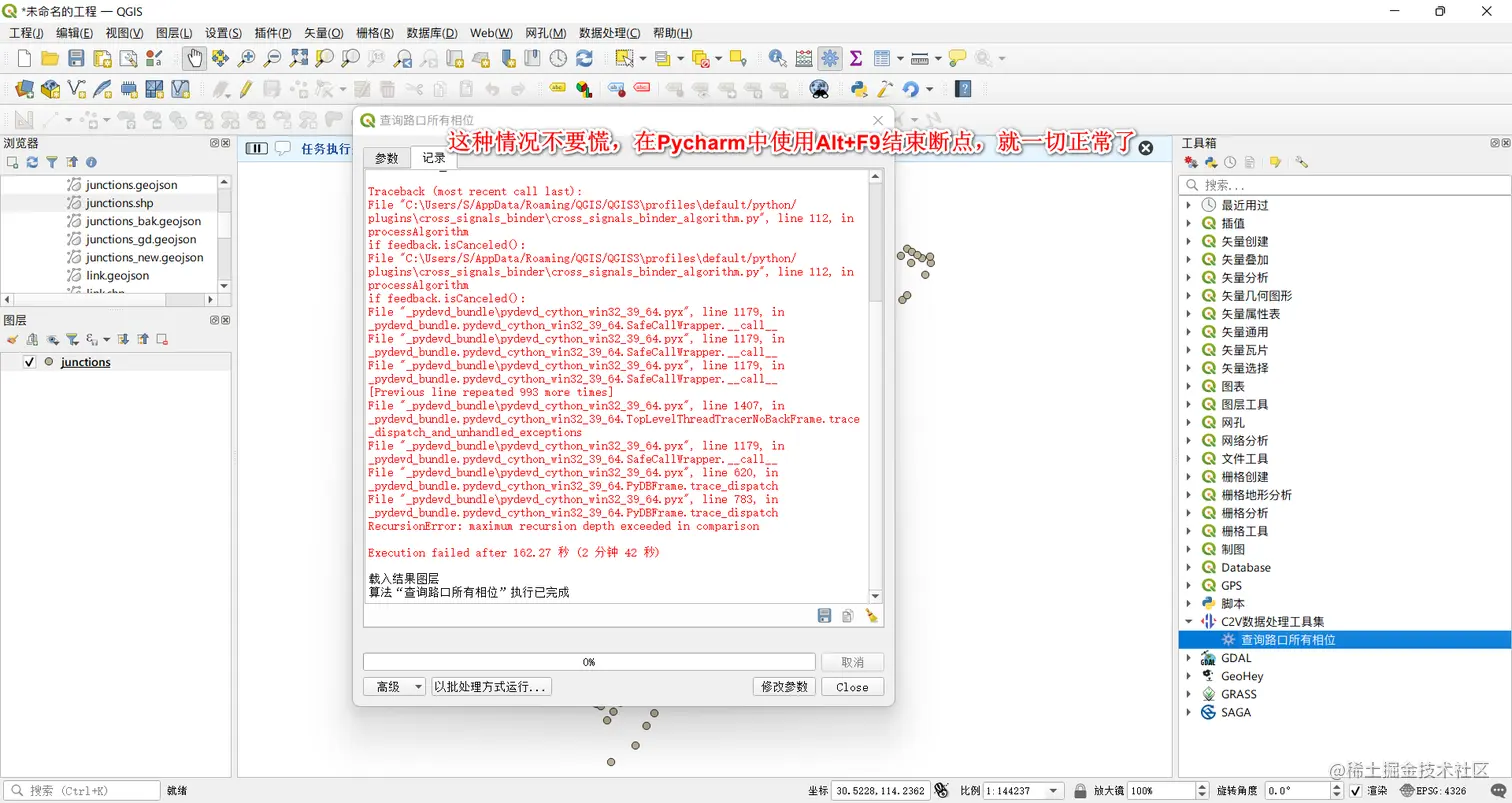Open Layer Styling panel brush icon
The height and width of the screenshot is (803, 1512).
(x=13, y=339)
